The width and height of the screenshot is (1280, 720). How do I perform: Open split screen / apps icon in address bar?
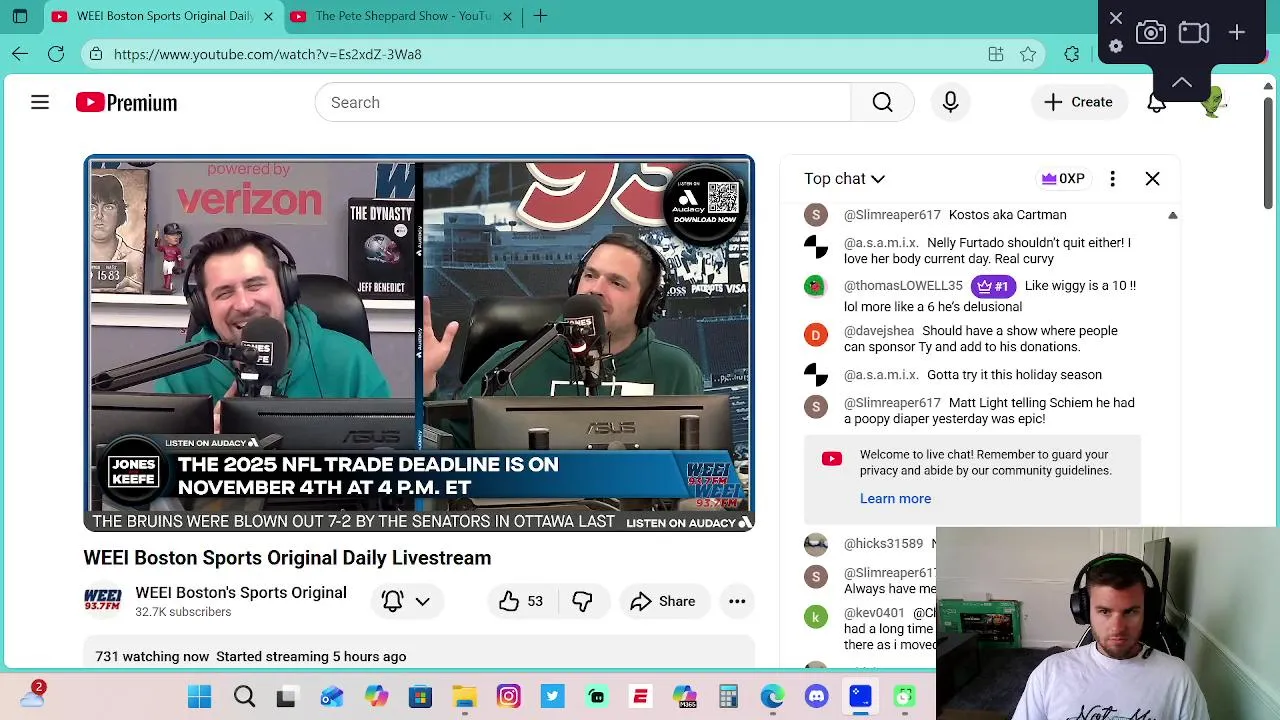point(996,54)
